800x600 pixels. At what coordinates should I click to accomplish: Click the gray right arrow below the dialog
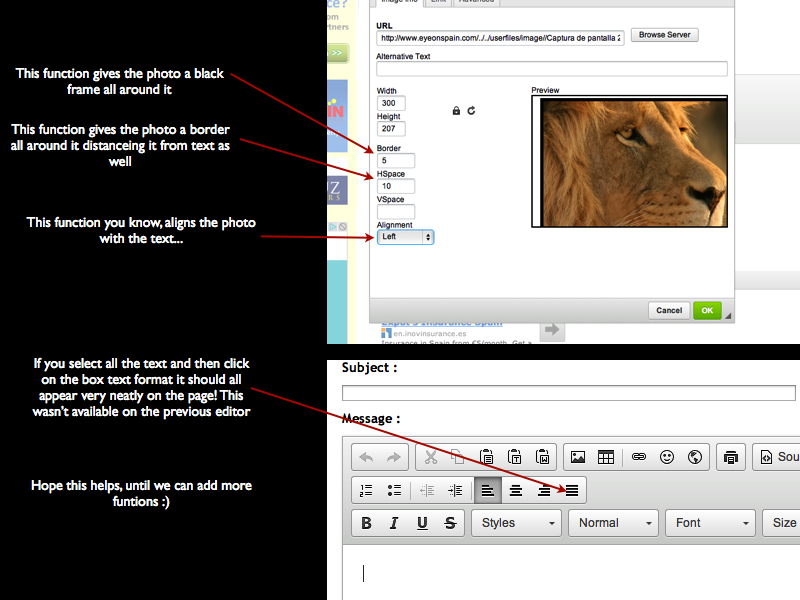[552, 330]
